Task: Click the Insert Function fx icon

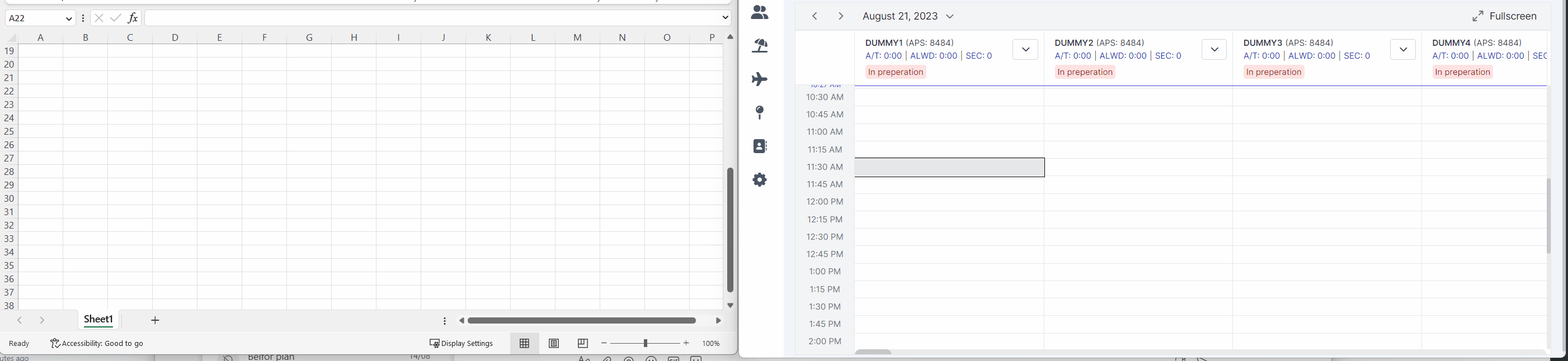Action: coord(133,18)
